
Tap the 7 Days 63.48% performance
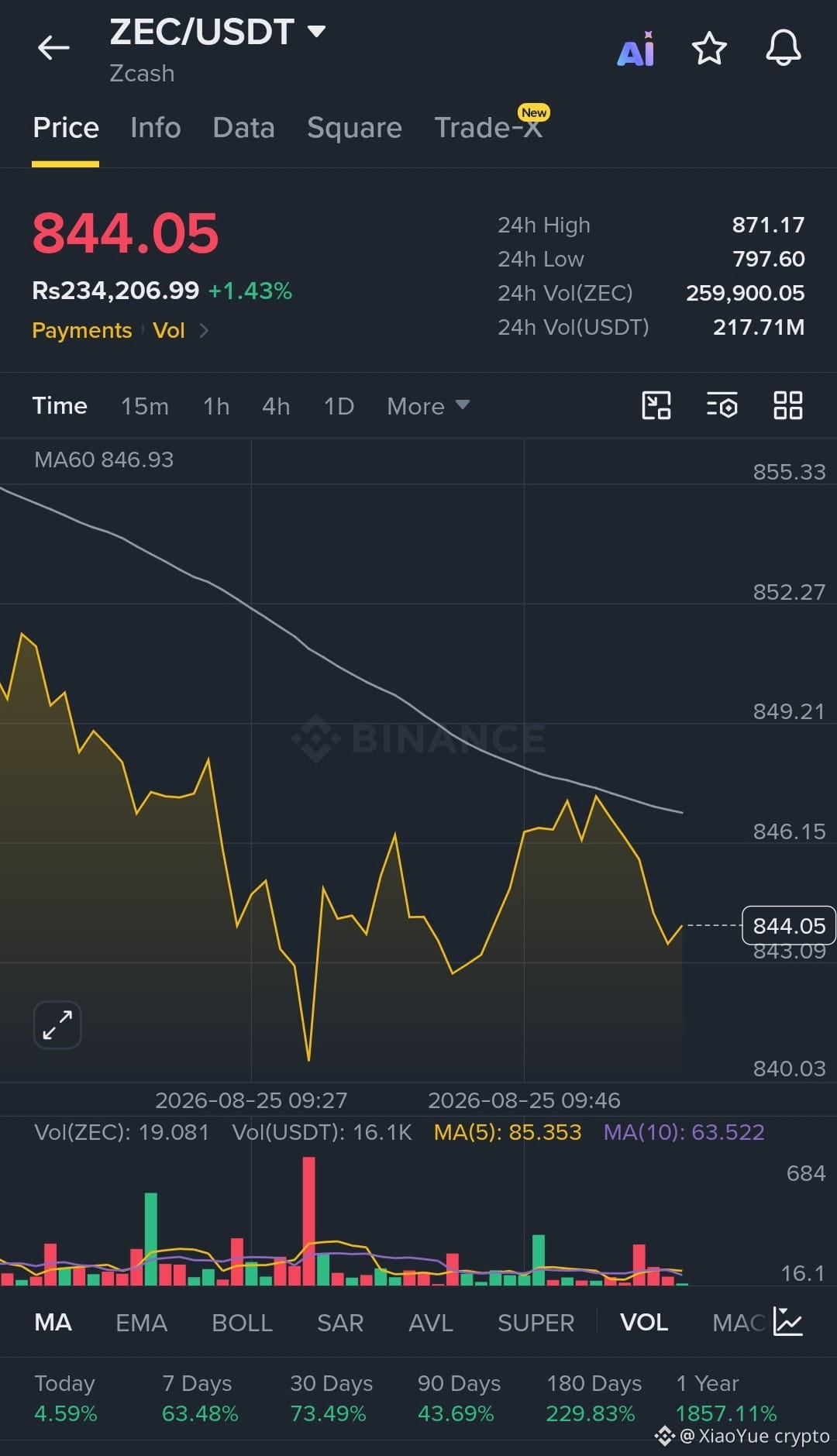click(200, 1398)
